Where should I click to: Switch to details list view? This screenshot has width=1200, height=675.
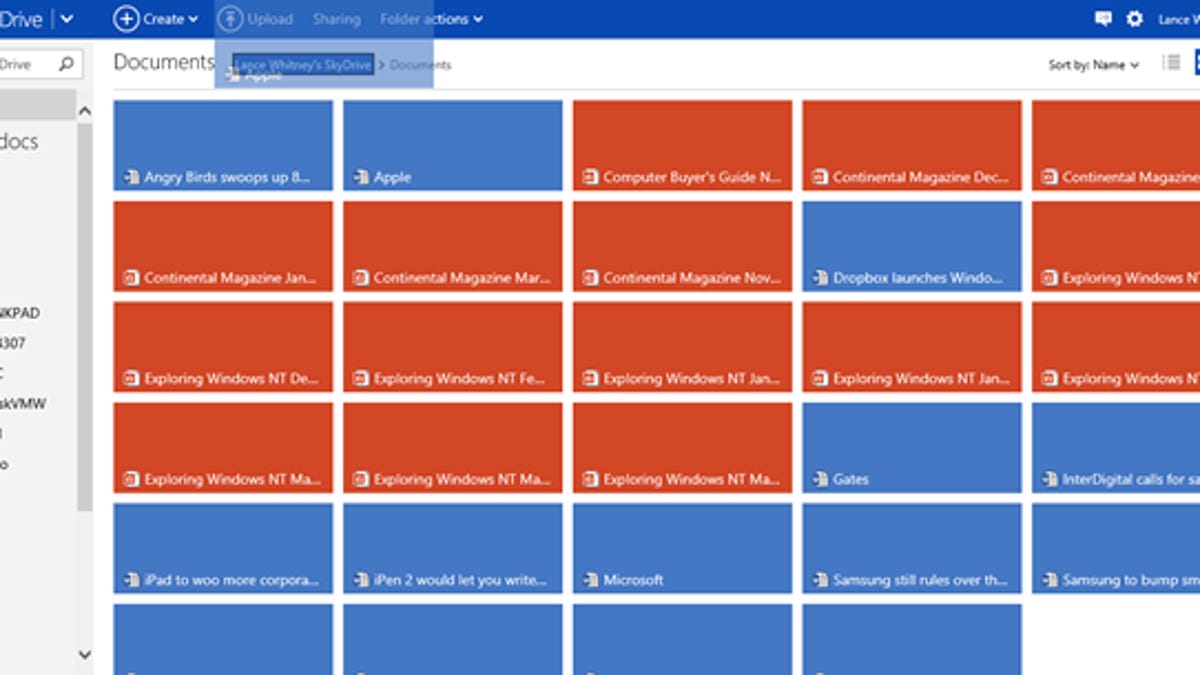point(1171,62)
